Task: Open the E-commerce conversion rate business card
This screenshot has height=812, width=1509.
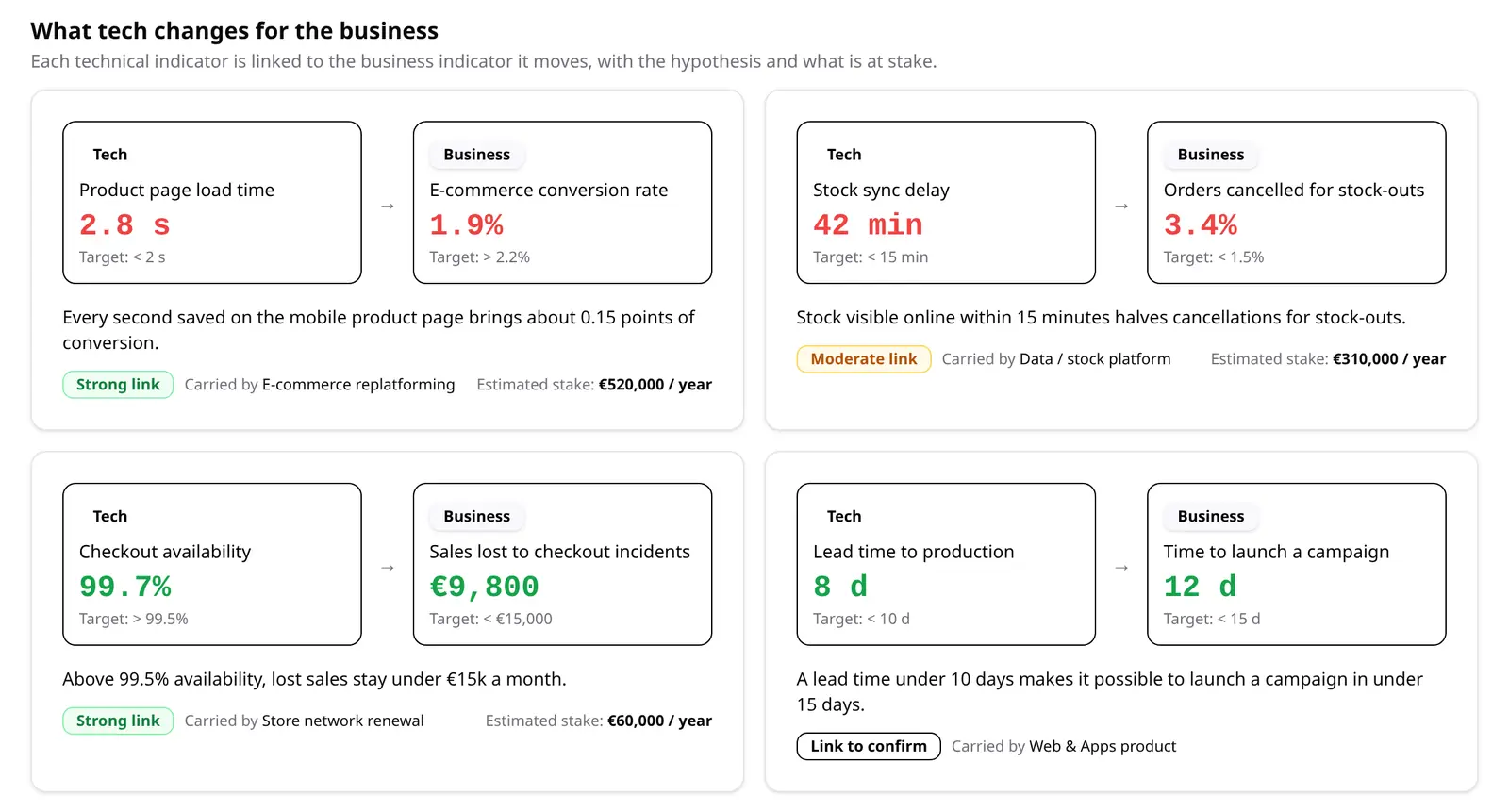Action: point(562,202)
